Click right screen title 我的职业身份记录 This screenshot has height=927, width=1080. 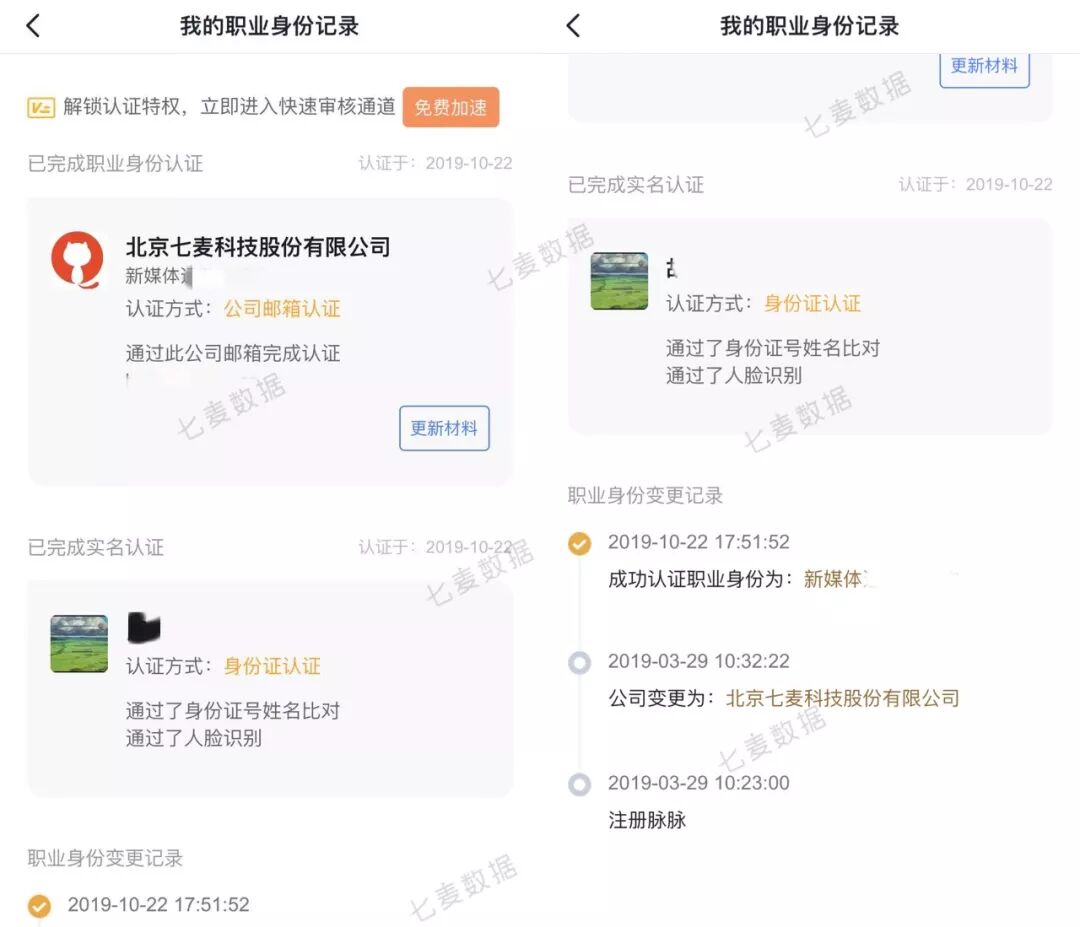(x=809, y=26)
